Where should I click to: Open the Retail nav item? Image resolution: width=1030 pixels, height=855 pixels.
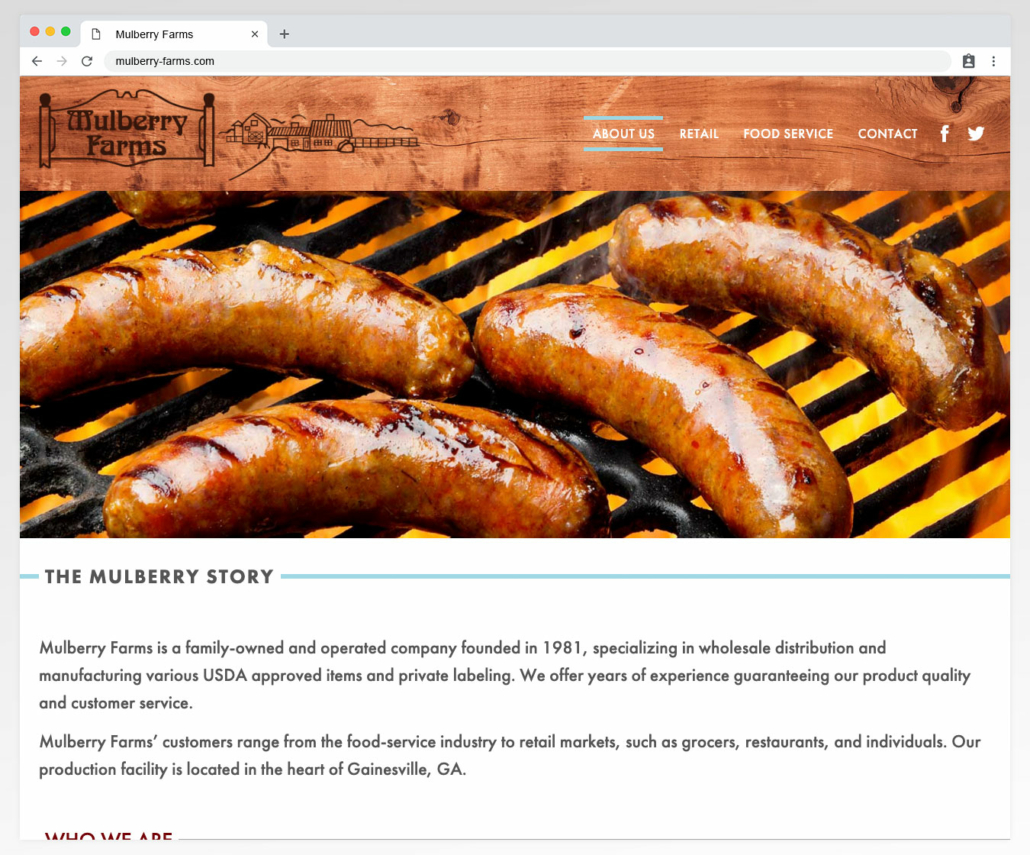[x=699, y=134]
